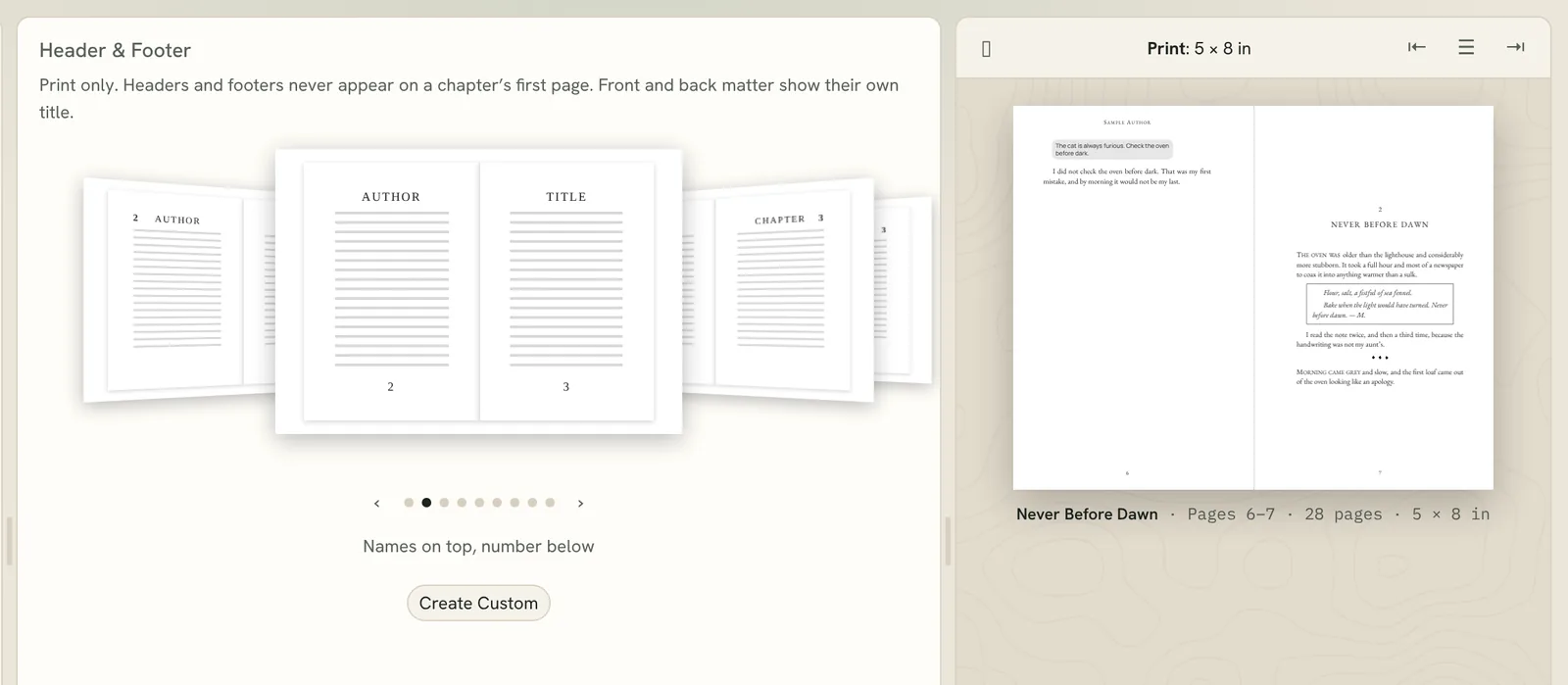Image resolution: width=1568 pixels, height=685 pixels.
Task: Go to the next header layout arrow
Action: point(580,503)
